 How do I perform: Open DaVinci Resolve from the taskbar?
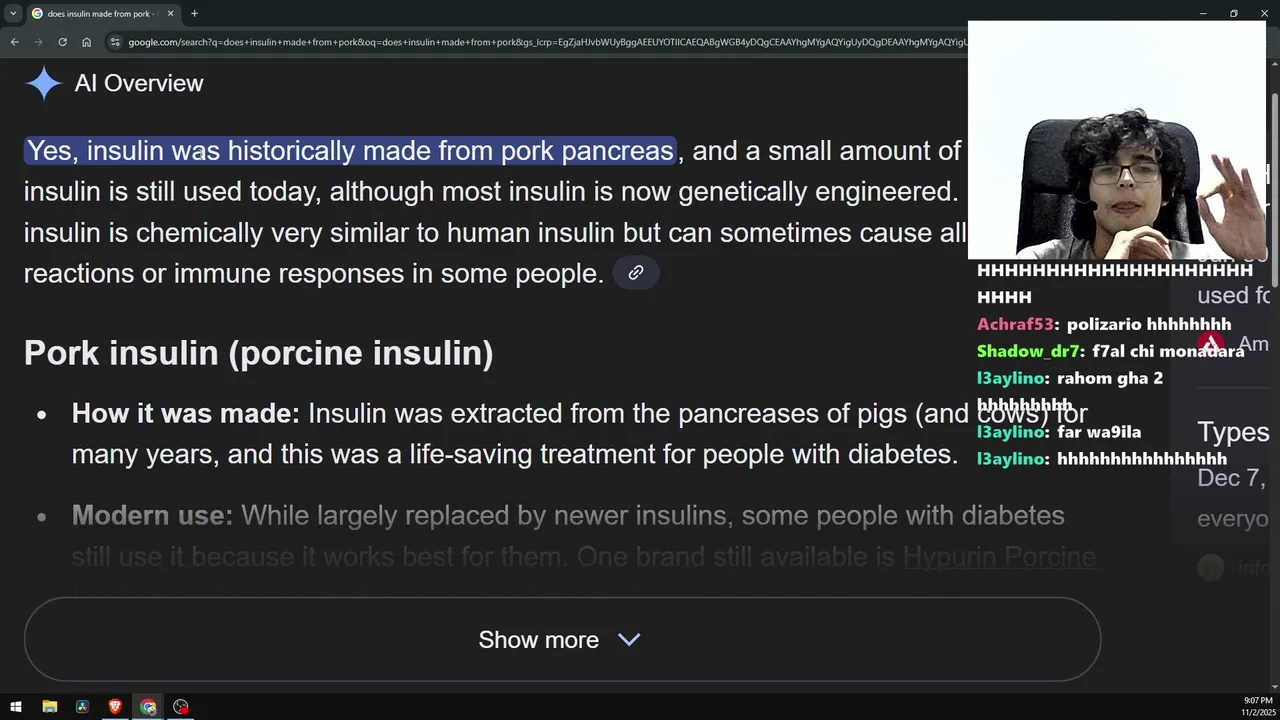(x=82, y=707)
